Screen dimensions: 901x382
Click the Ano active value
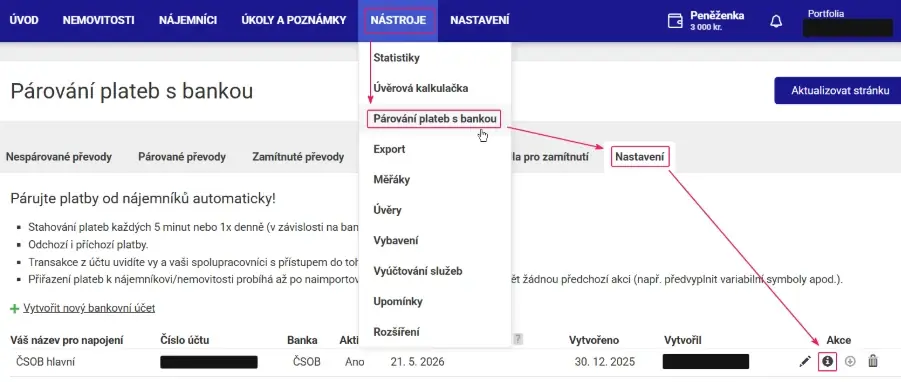pos(355,362)
